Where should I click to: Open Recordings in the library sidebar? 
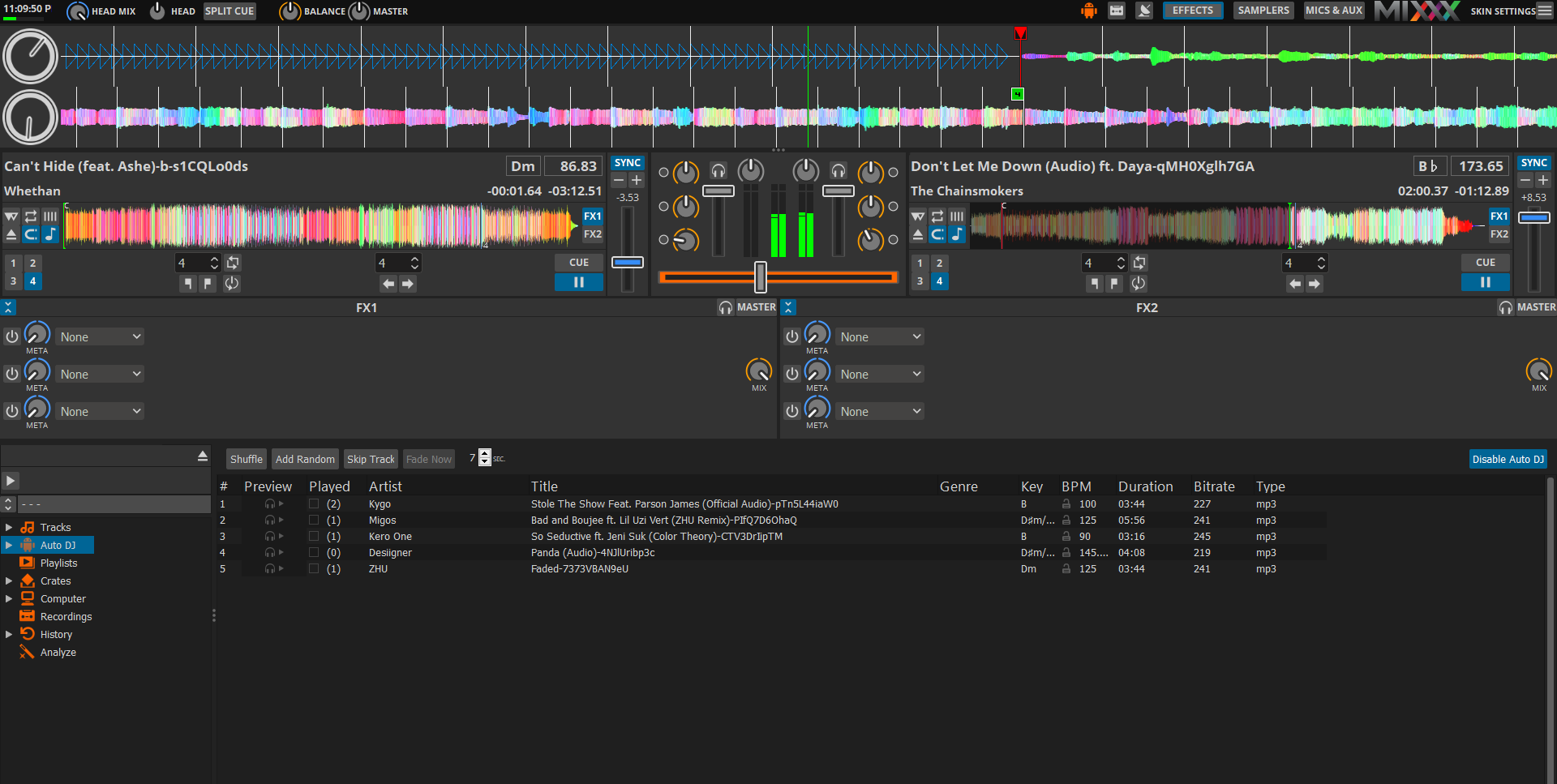[66, 616]
